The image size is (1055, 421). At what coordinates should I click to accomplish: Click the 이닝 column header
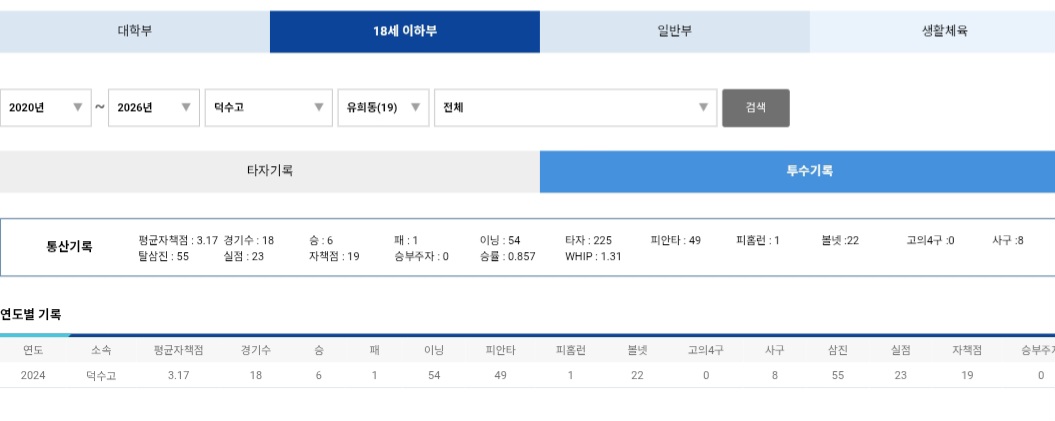pos(434,351)
